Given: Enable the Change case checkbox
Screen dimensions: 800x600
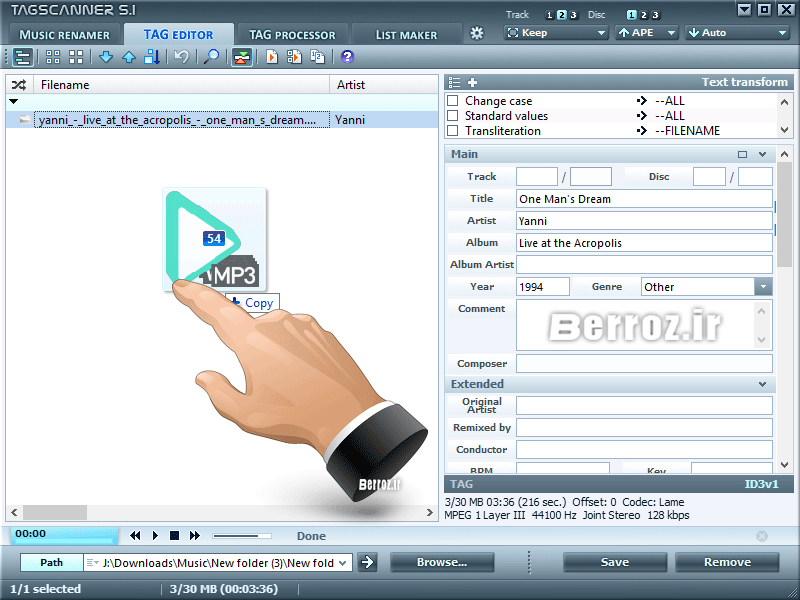Looking at the screenshot, I should click(x=453, y=101).
